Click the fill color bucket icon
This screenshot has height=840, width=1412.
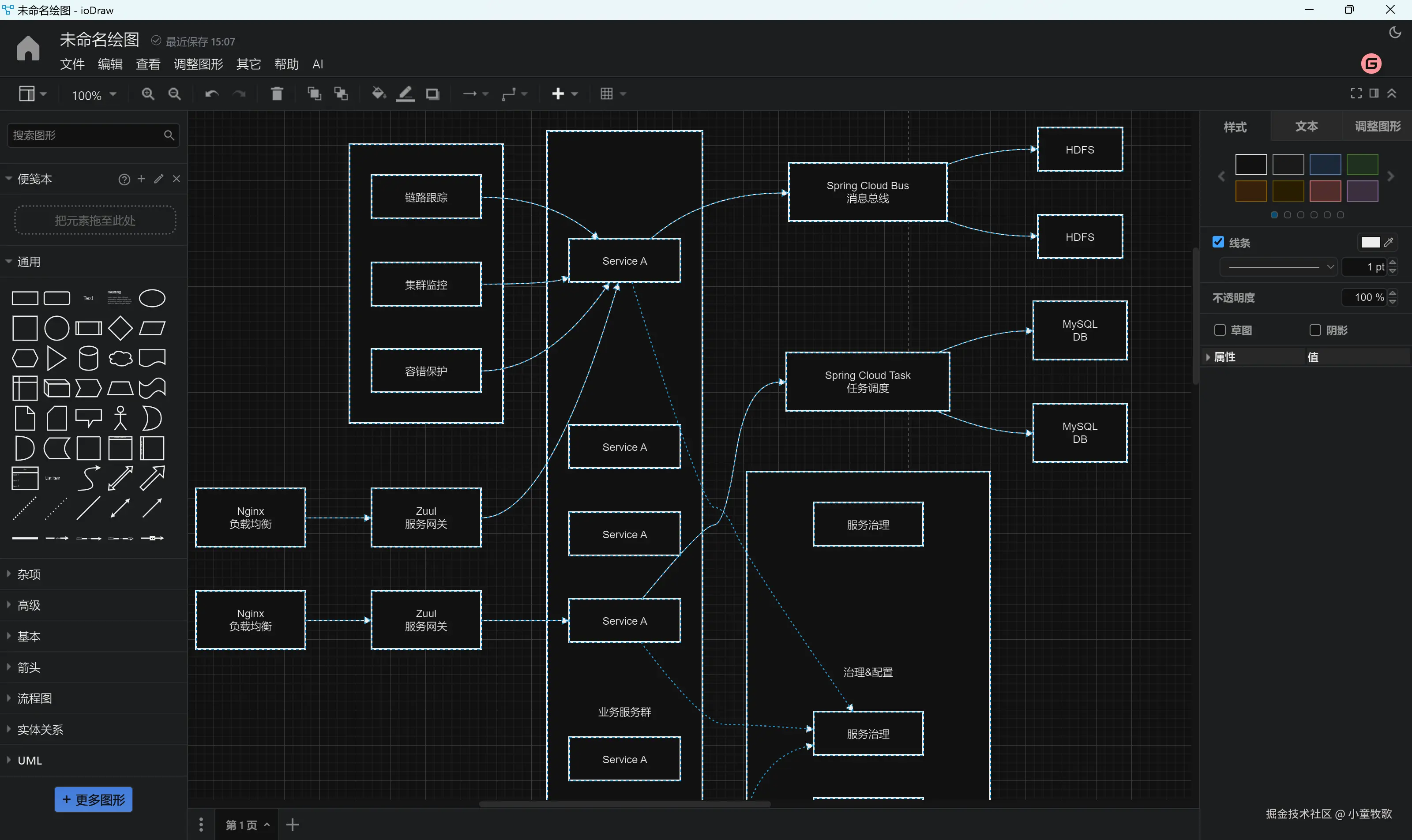(378, 94)
